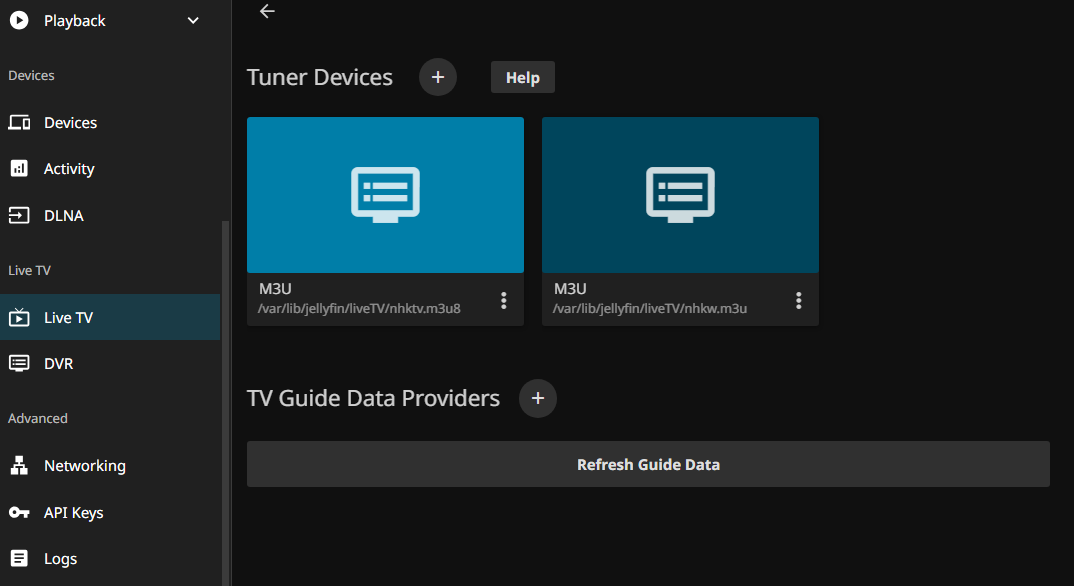Select Live TV in the sidebar
This screenshot has width=1074, height=586.
pyautogui.click(x=68, y=318)
